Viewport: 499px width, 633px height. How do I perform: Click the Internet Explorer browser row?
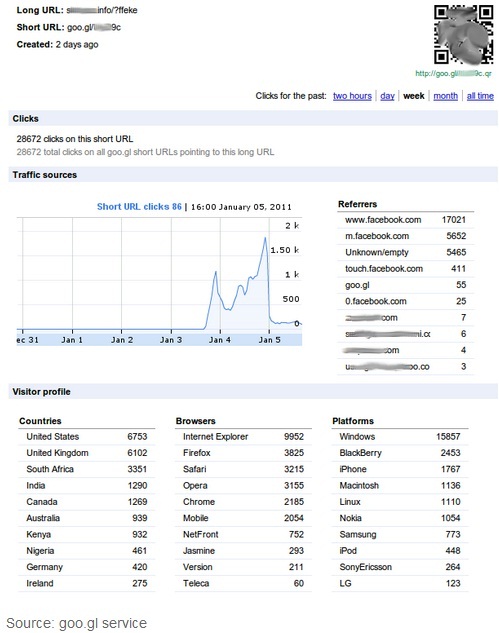pyautogui.click(x=243, y=437)
